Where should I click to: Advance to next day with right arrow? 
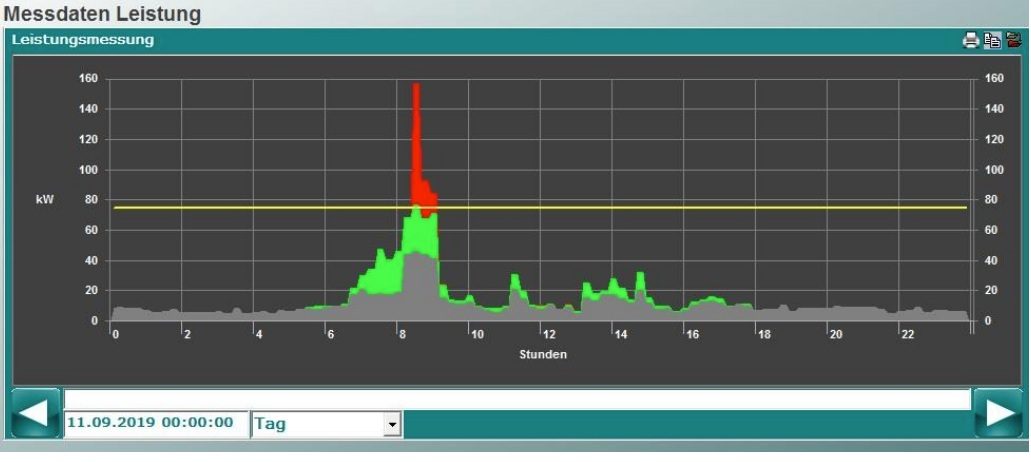tap(1000, 414)
